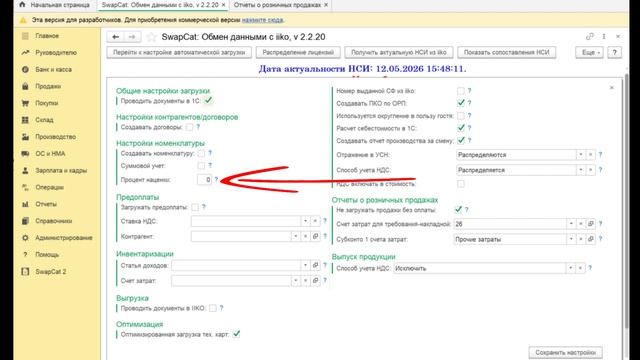Click the Сохранить настройки button

coord(565,352)
